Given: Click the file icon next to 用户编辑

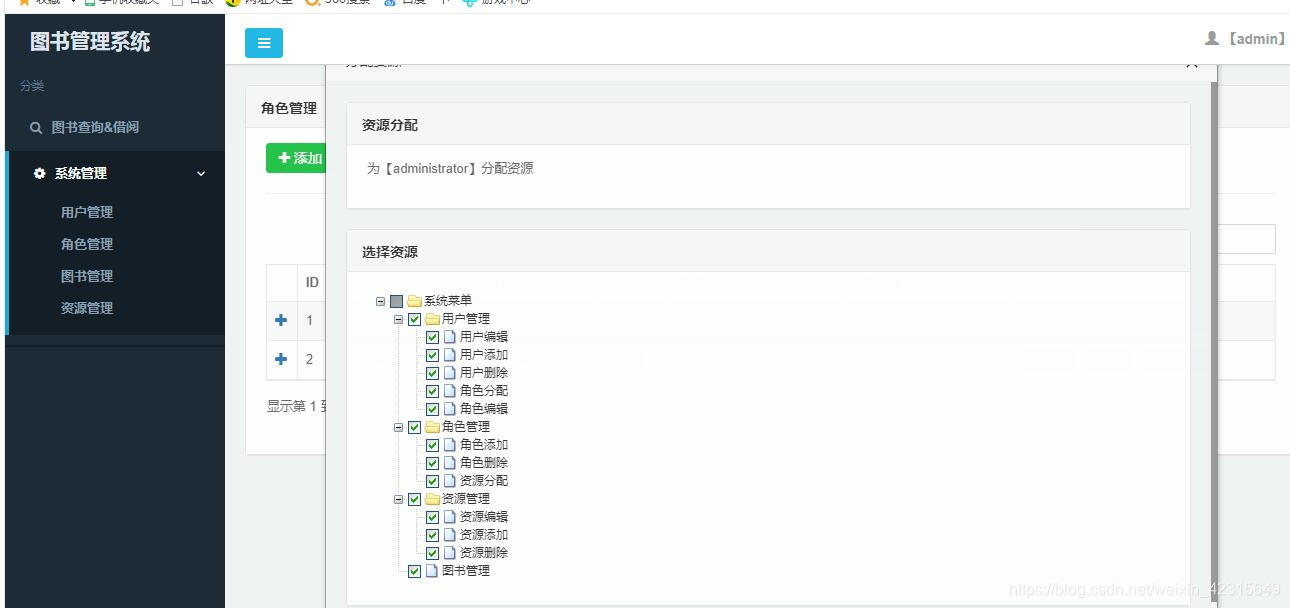Looking at the screenshot, I should [x=450, y=337].
